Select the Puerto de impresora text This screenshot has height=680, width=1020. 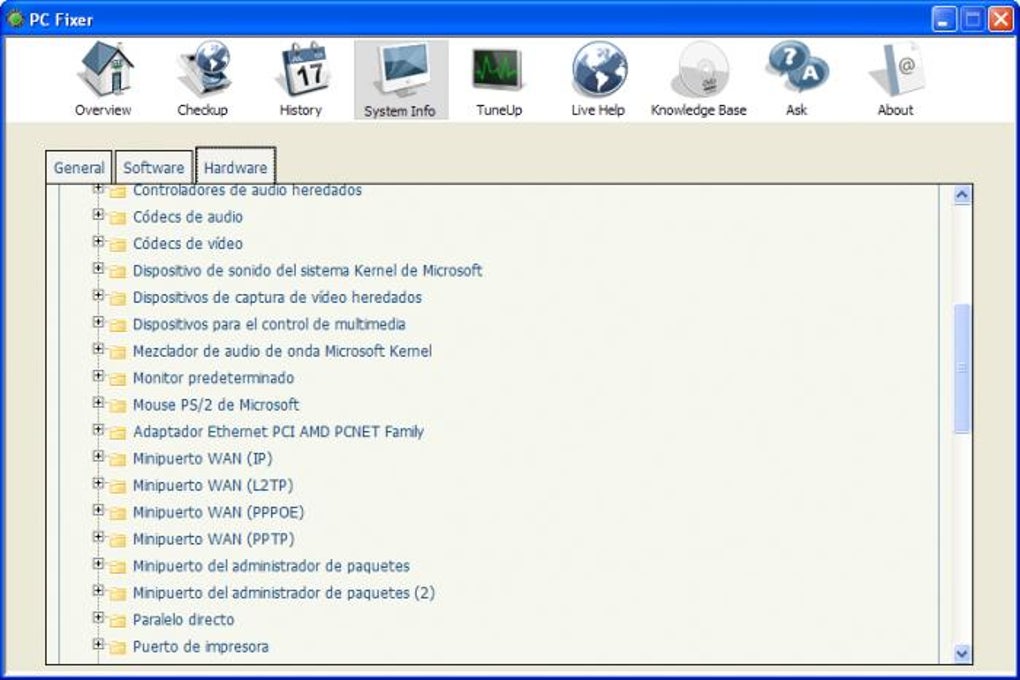[200, 647]
